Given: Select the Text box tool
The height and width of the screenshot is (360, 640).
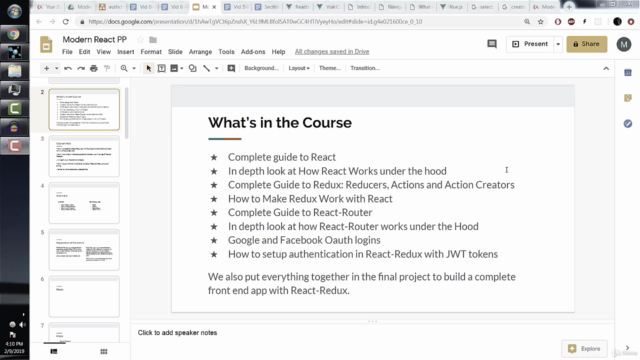Looking at the screenshot, I should click(x=162, y=68).
